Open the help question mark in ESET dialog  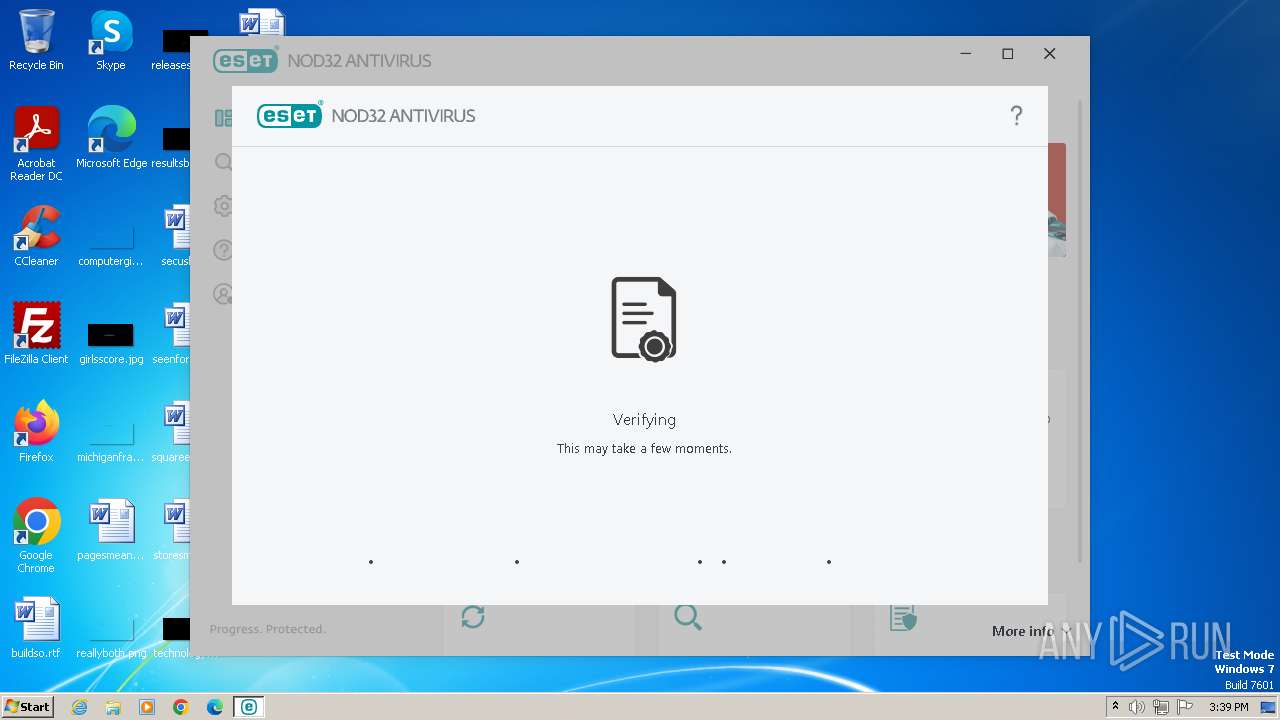click(x=1016, y=116)
